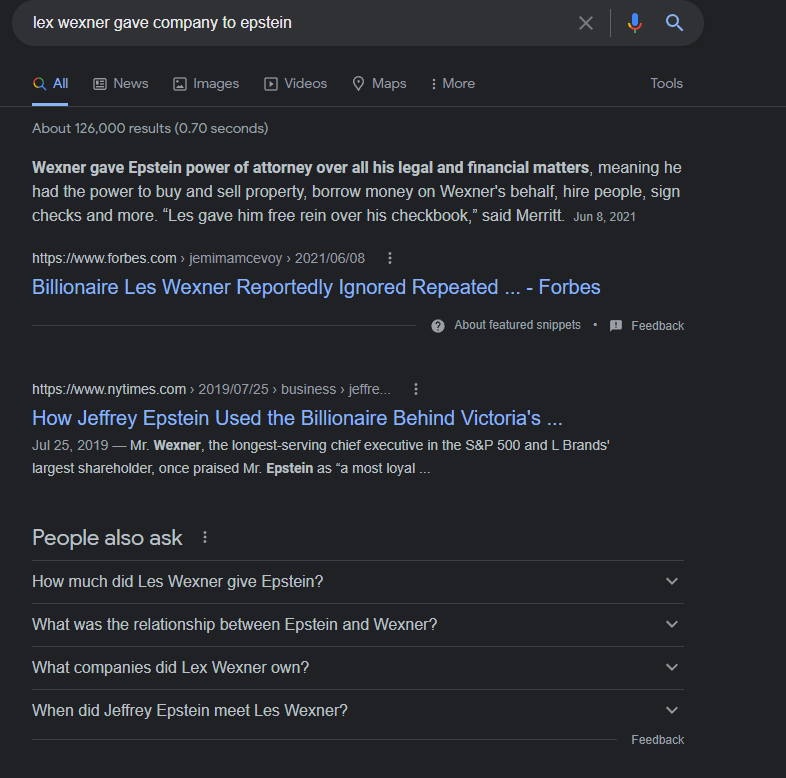Open the More search options menu

(453, 84)
